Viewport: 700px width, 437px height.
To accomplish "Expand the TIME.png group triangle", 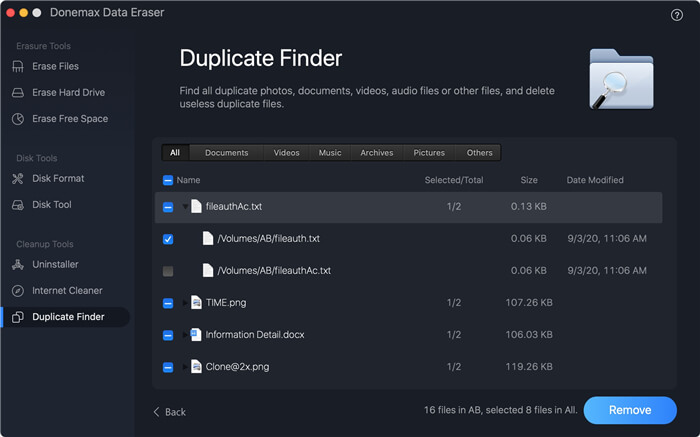I will tap(185, 303).
